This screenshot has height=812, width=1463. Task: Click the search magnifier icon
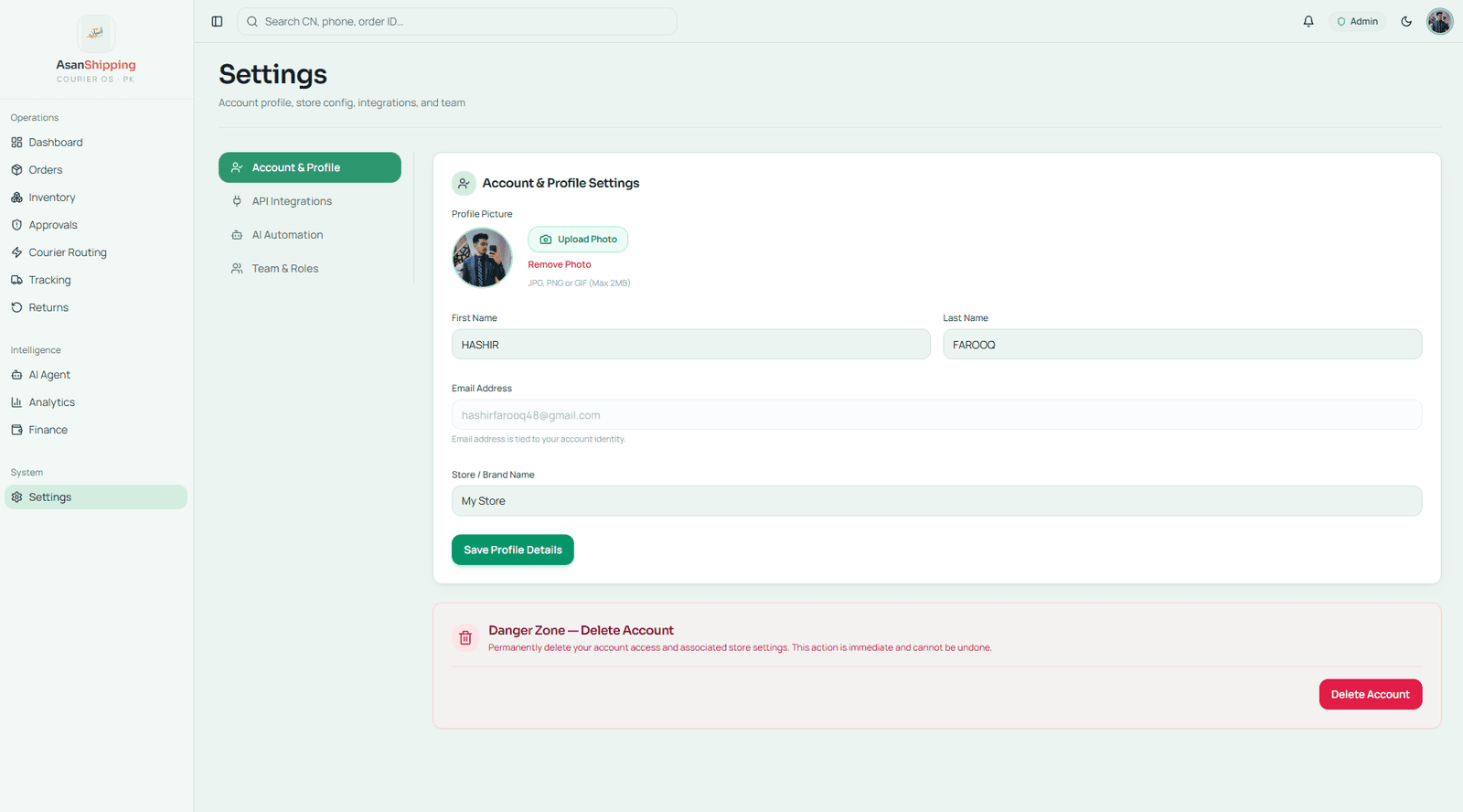click(x=252, y=21)
